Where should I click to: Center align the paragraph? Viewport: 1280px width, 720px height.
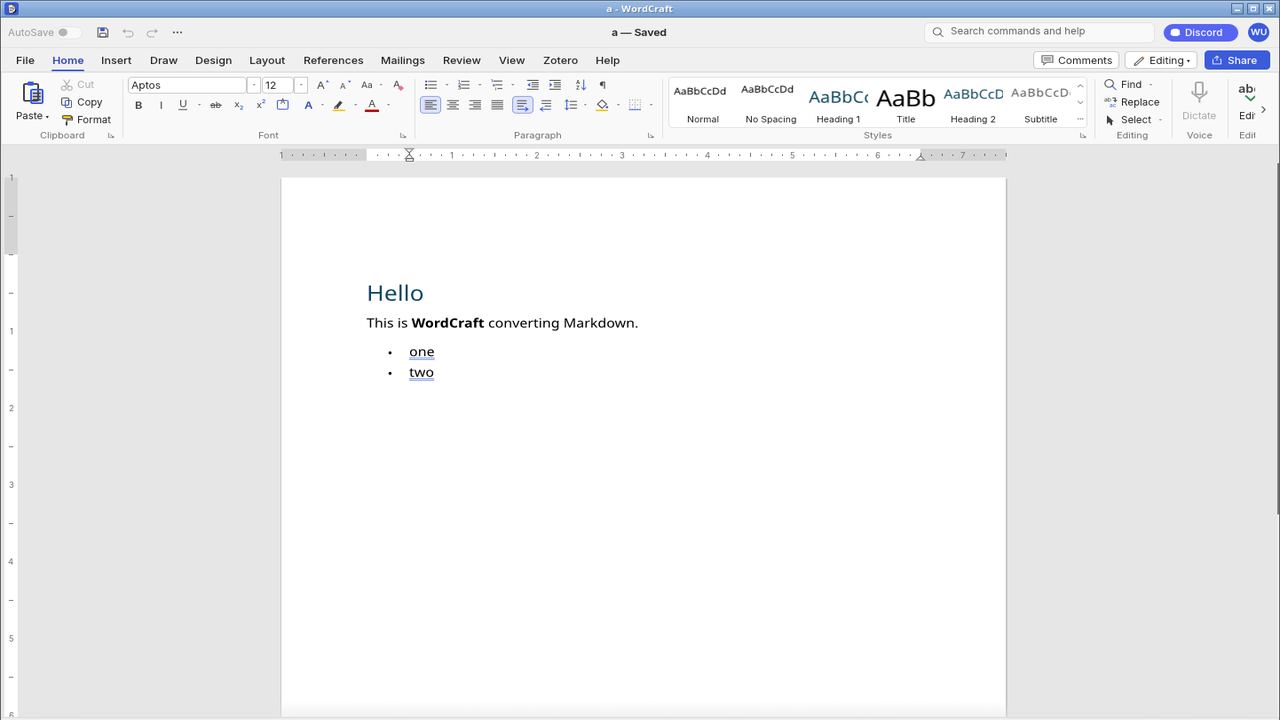tap(453, 105)
